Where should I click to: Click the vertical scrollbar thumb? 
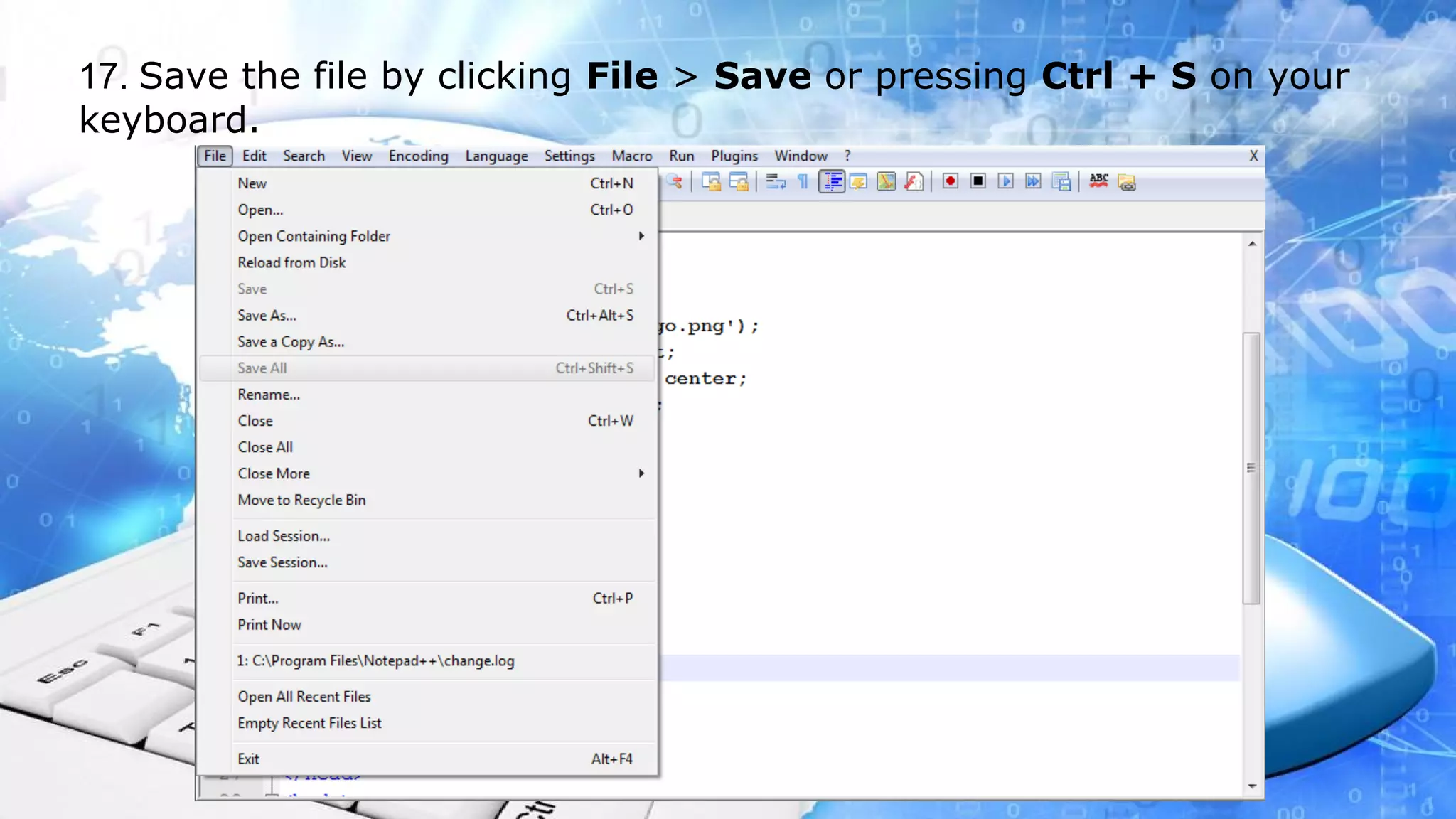(1251, 468)
